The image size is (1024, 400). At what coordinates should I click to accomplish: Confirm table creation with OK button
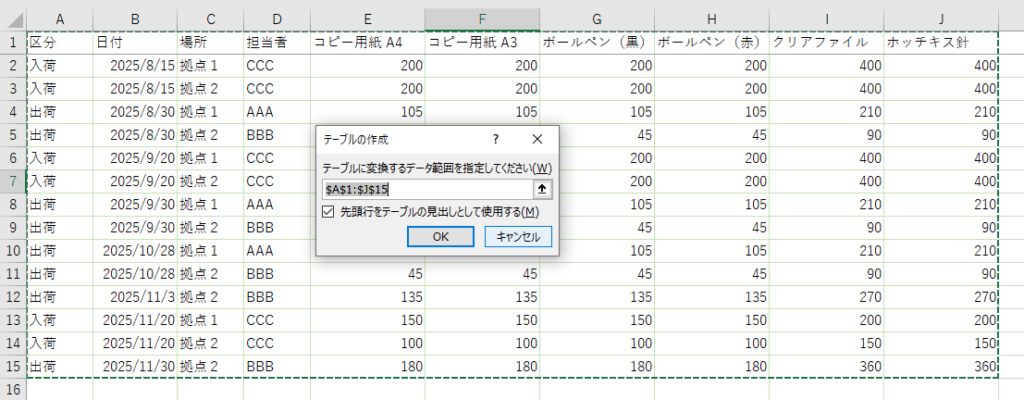pyautogui.click(x=441, y=237)
